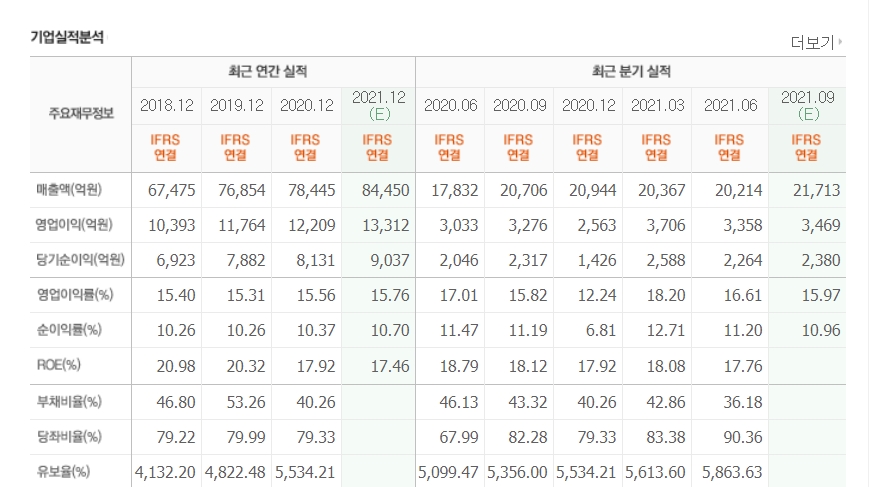Click the operating profit value 3,469
Image resolution: width=869 pixels, height=487 pixels.
(821, 225)
